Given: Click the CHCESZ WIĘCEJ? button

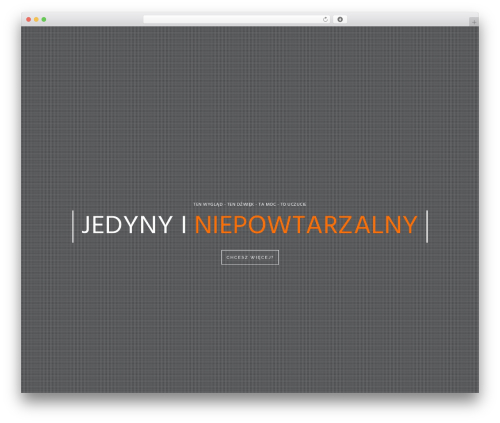Looking at the screenshot, I should click(x=250, y=257).
